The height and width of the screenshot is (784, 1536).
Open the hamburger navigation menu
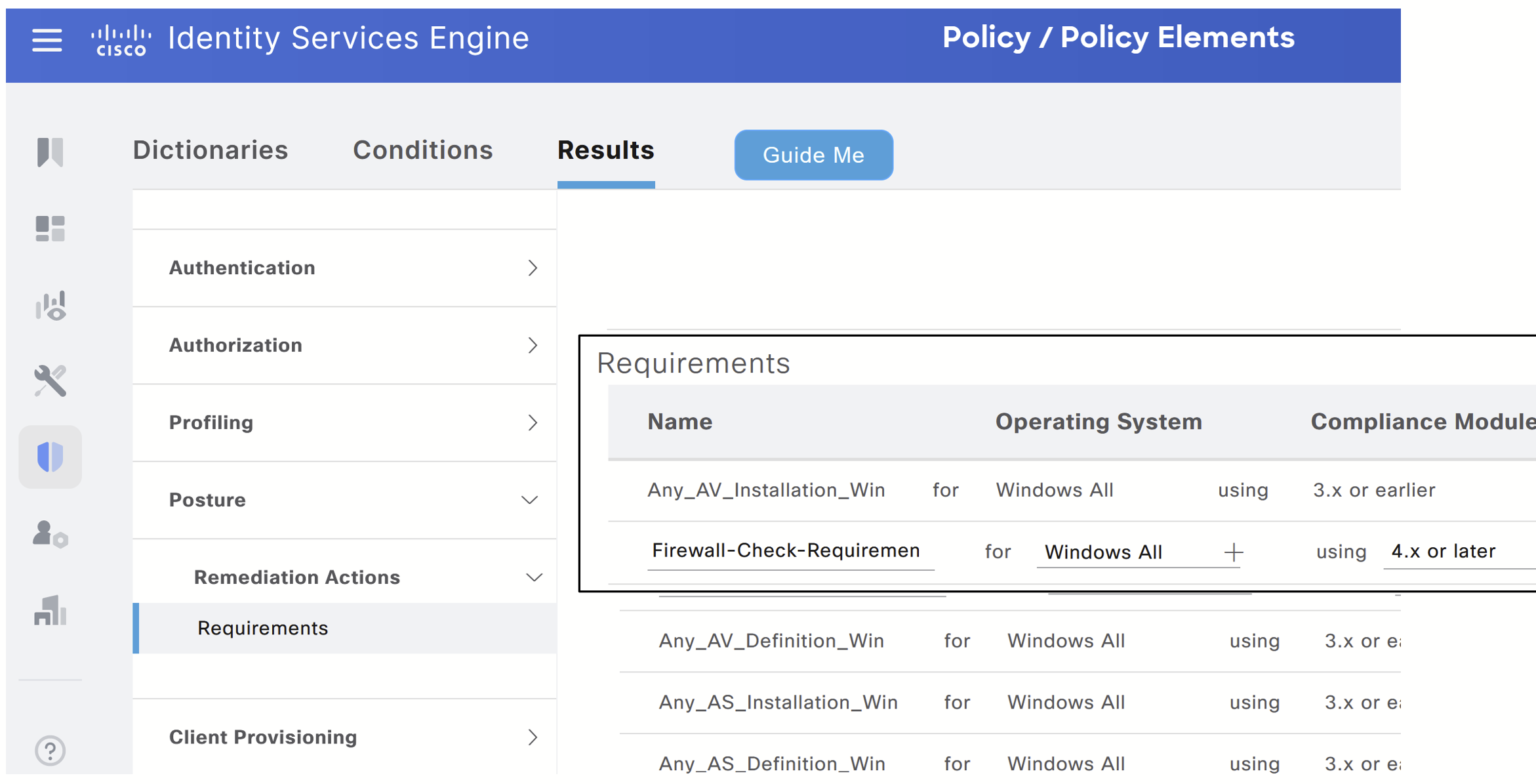(x=47, y=38)
